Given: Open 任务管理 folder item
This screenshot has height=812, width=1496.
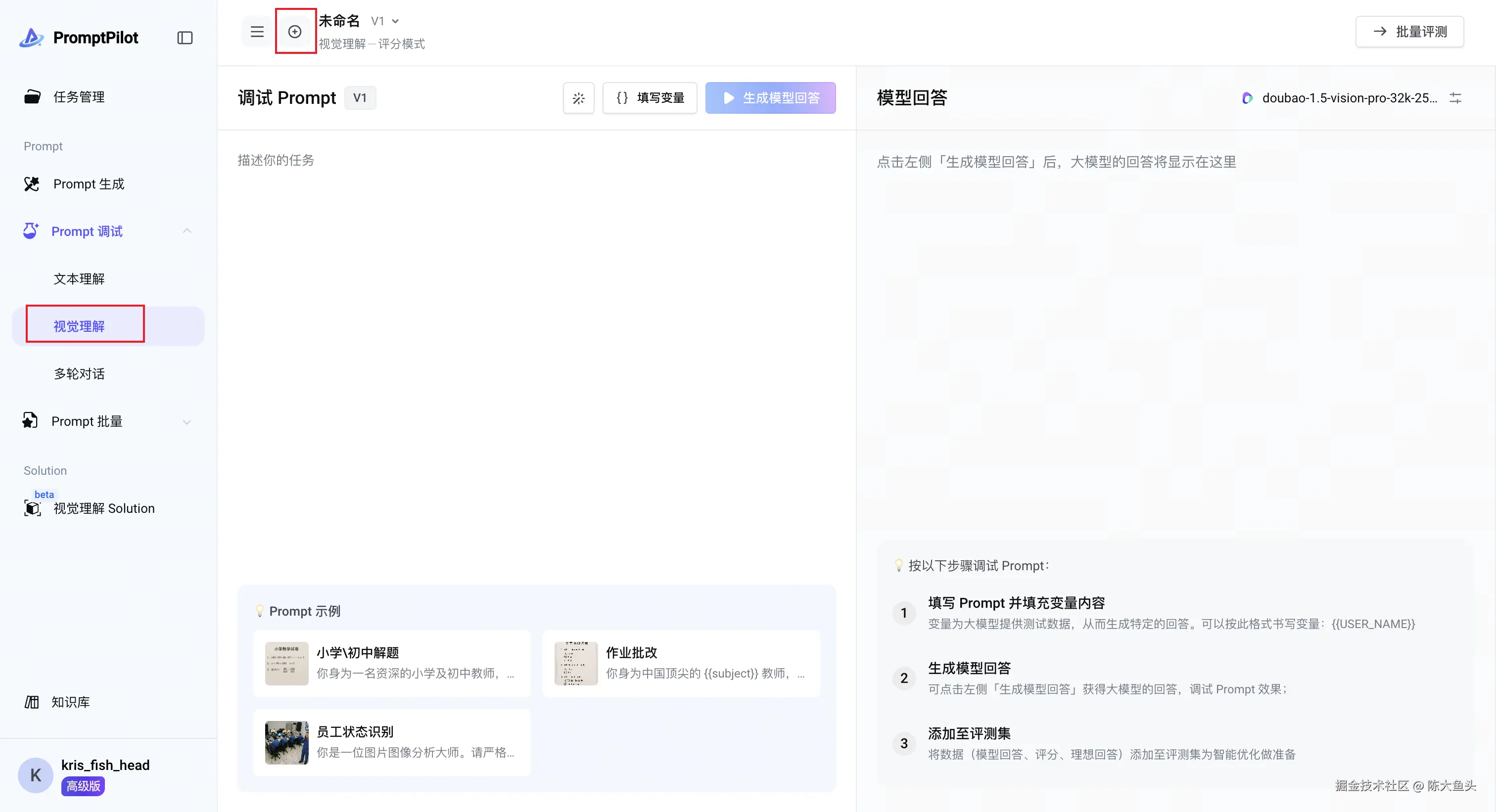Looking at the screenshot, I should (79, 97).
